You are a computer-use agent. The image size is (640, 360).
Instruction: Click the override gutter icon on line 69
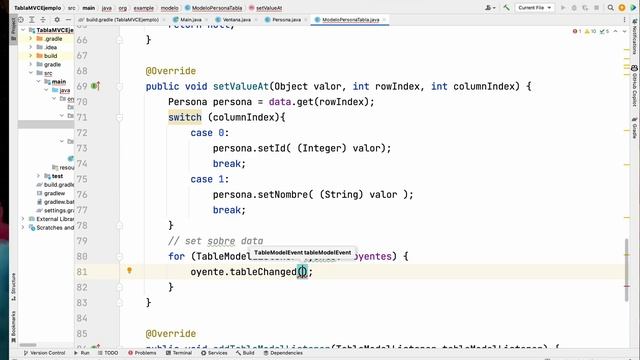tap(95, 86)
